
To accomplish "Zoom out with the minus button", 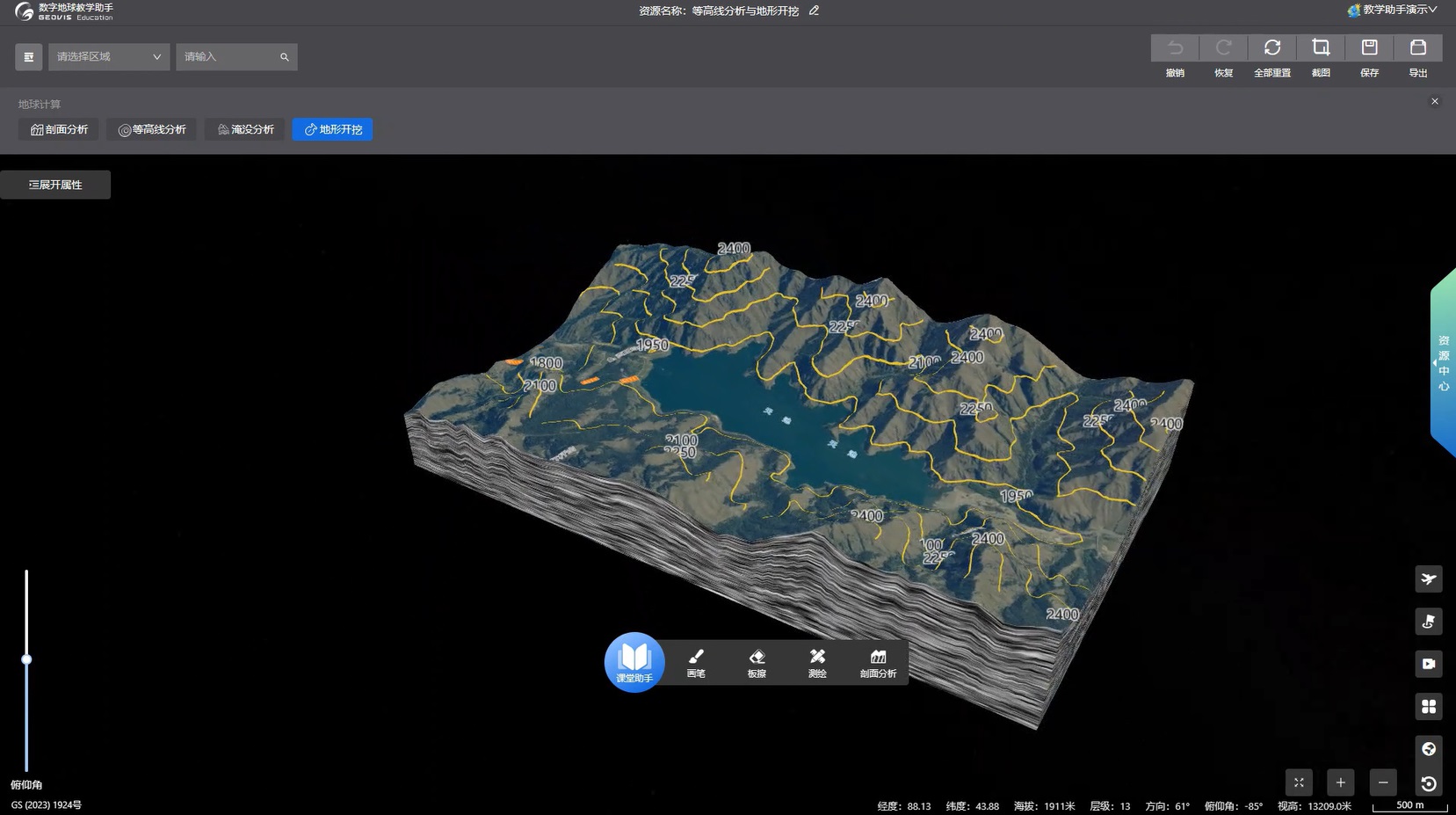I will coord(1383,782).
